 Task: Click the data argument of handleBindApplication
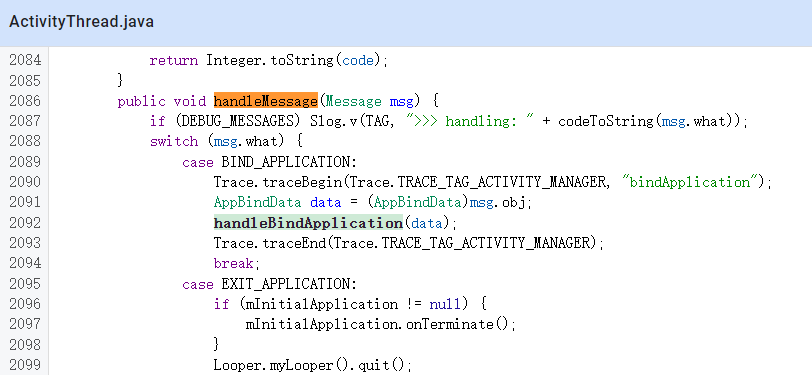[427, 223]
